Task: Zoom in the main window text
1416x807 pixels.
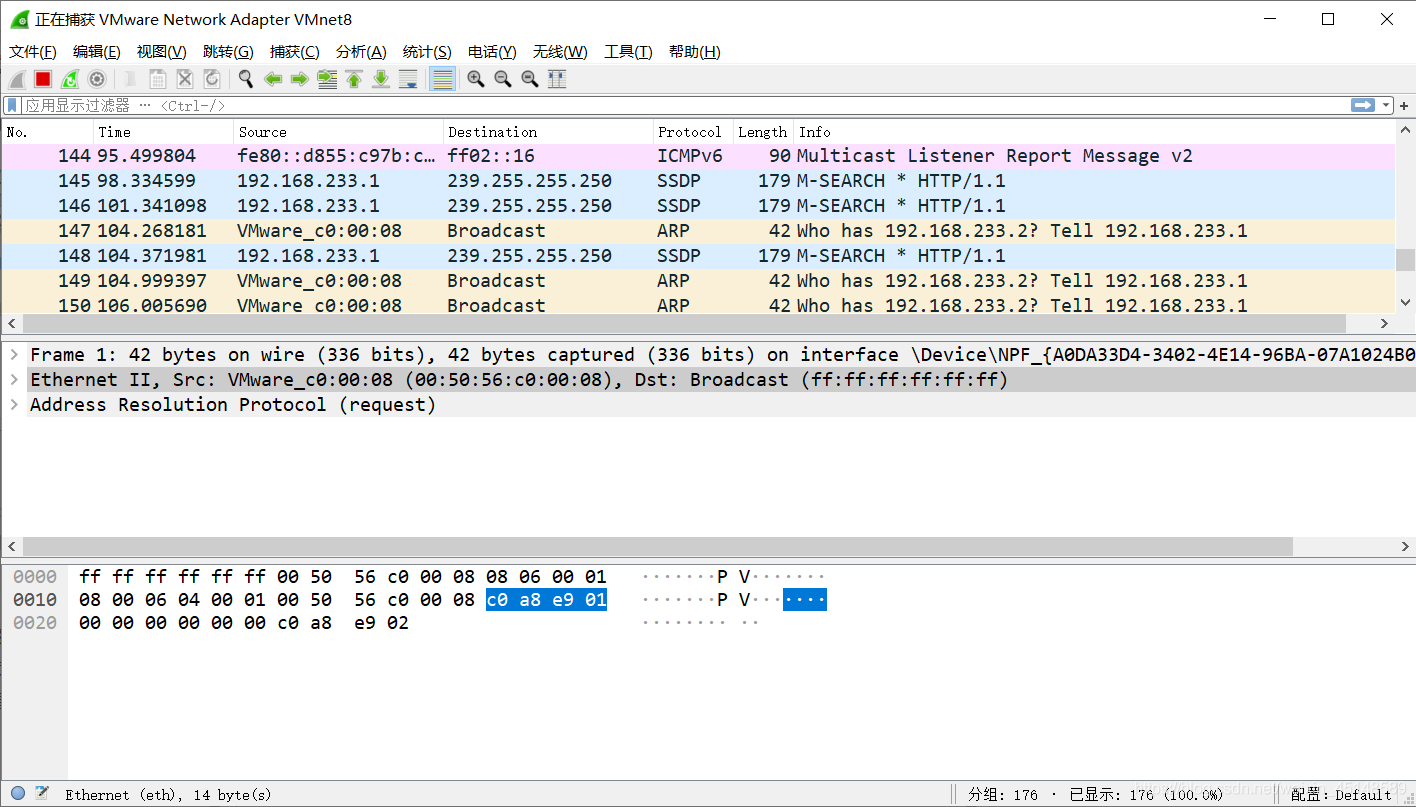Action: 476,79
